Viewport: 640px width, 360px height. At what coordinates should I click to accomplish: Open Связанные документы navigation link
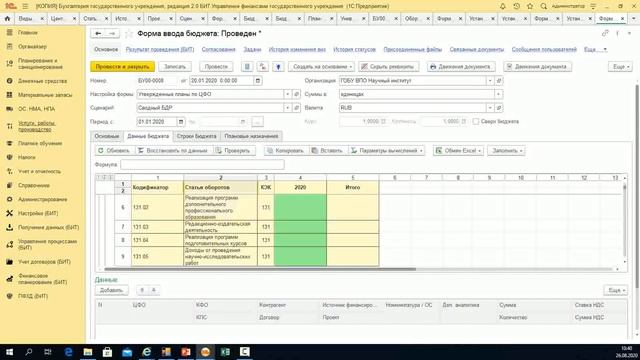click(477, 49)
